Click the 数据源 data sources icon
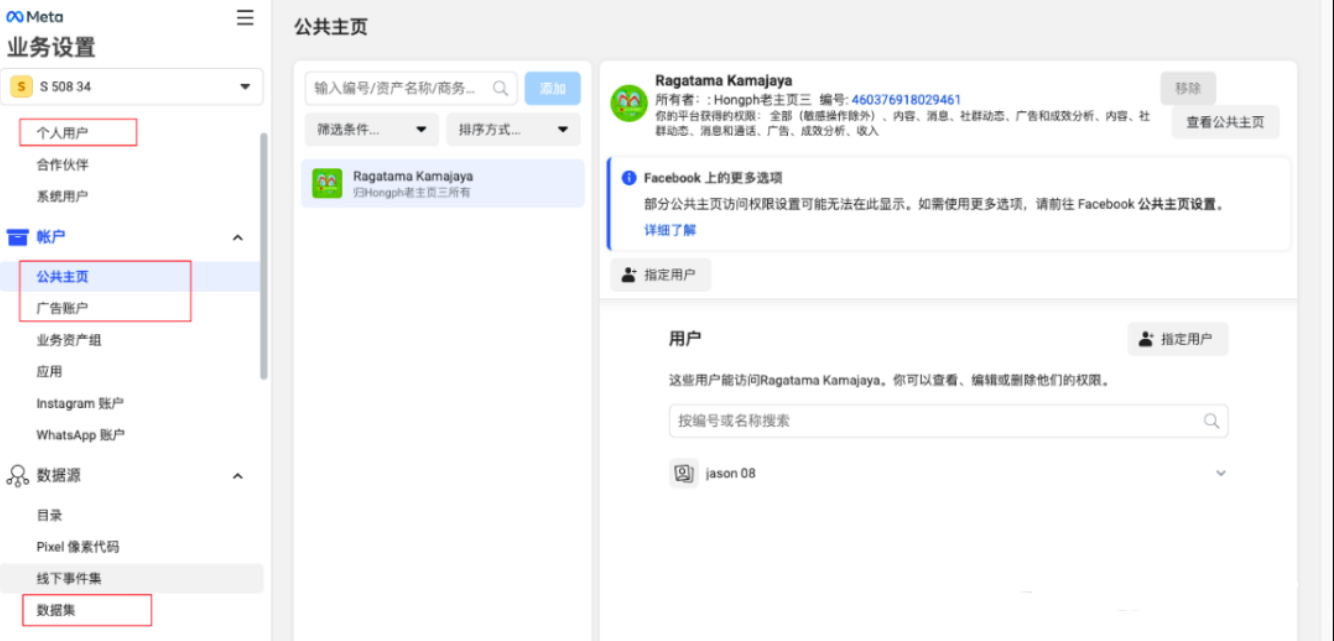 pos(18,476)
